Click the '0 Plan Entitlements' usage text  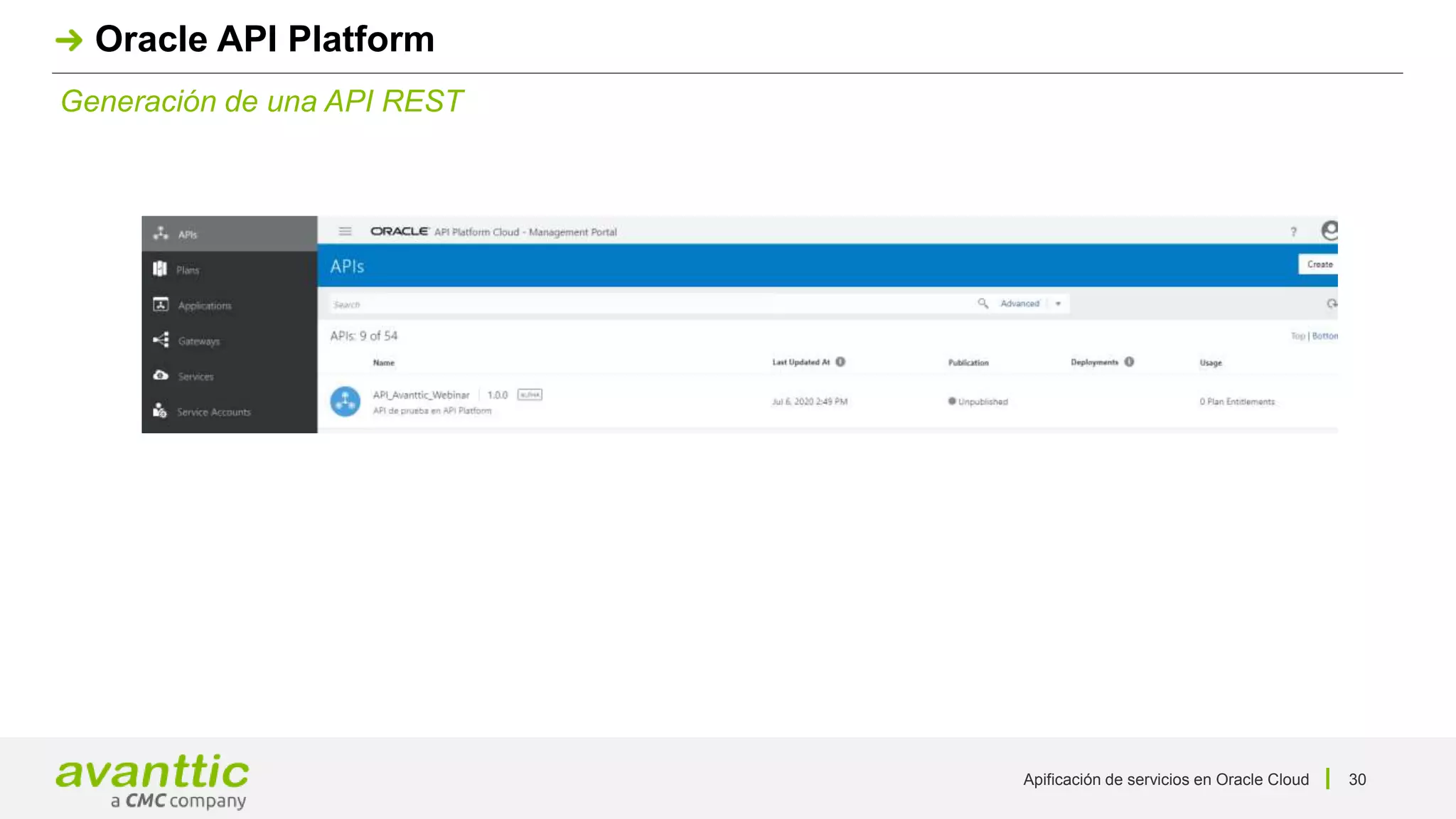1237,402
